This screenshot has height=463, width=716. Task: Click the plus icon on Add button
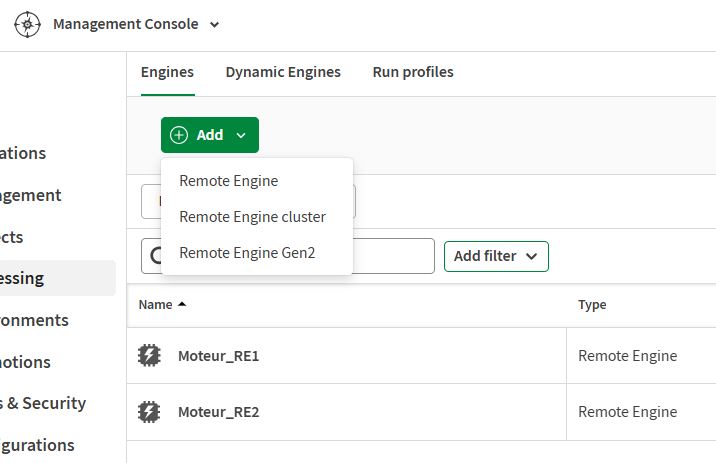click(x=179, y=135)
